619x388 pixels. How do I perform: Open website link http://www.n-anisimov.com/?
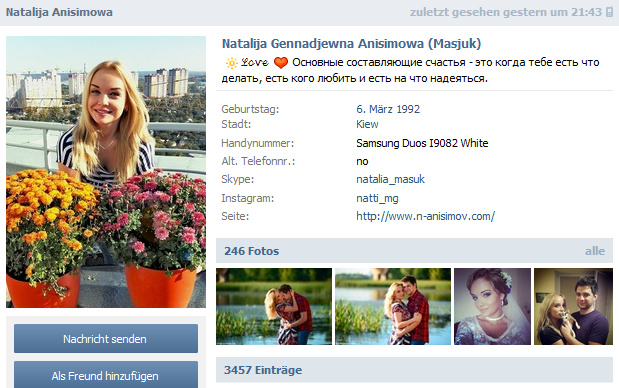pos(425,216)
